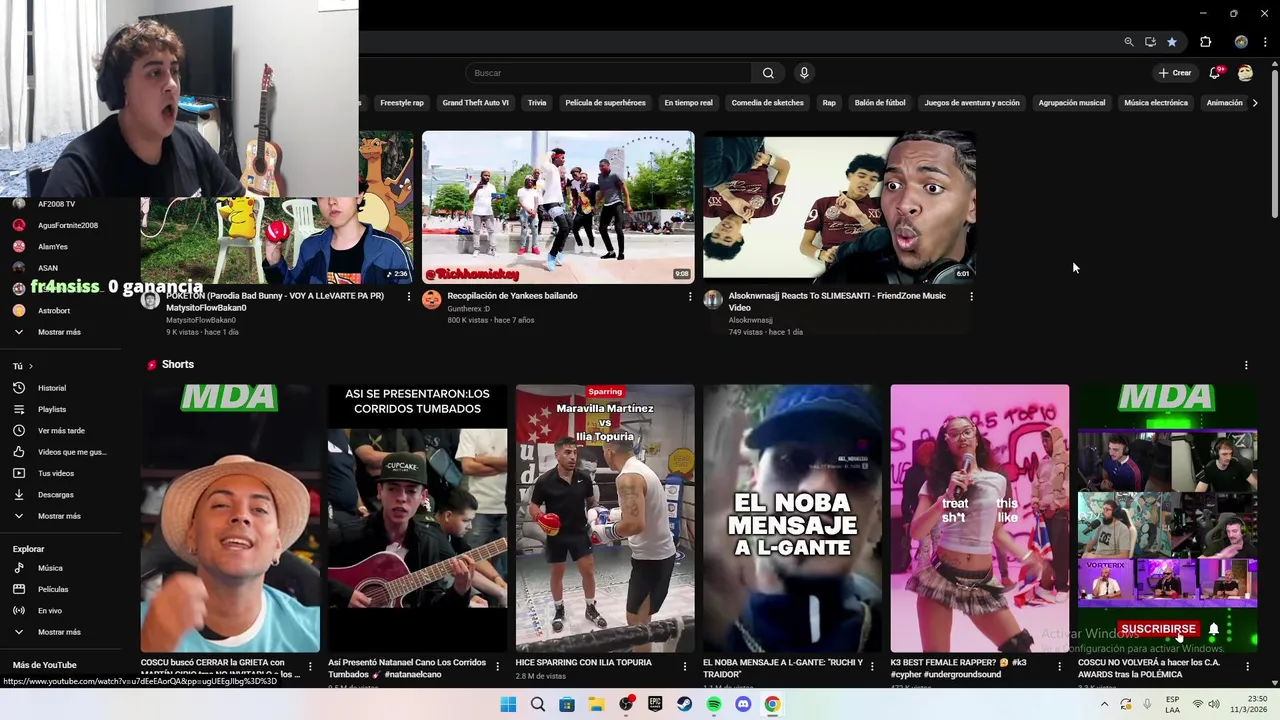Expand Mostrar más under Explorar
The image size is (1280, 720).
(x=60, y=632)
